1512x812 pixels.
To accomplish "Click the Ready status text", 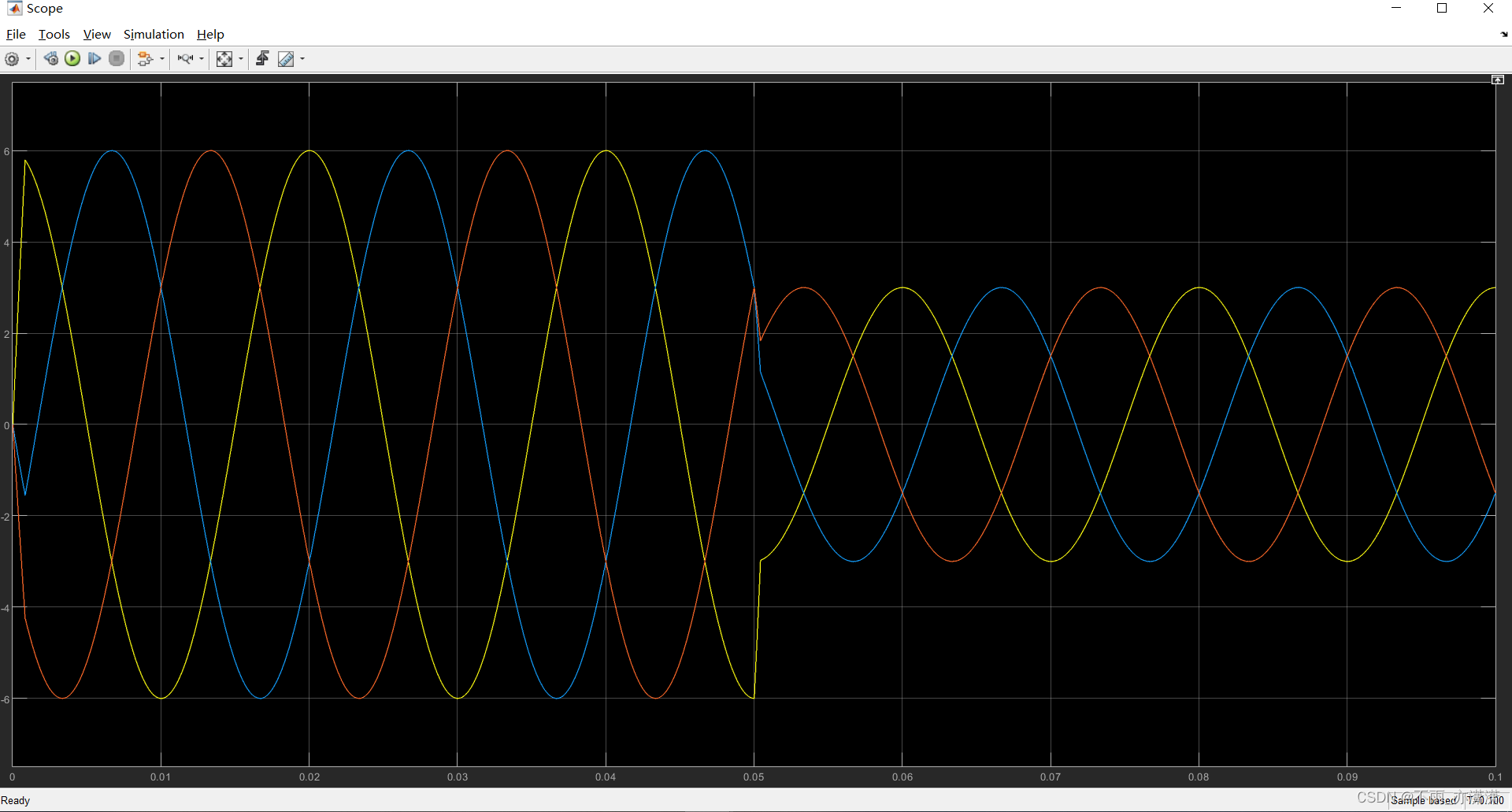I will tap(15, 800).
